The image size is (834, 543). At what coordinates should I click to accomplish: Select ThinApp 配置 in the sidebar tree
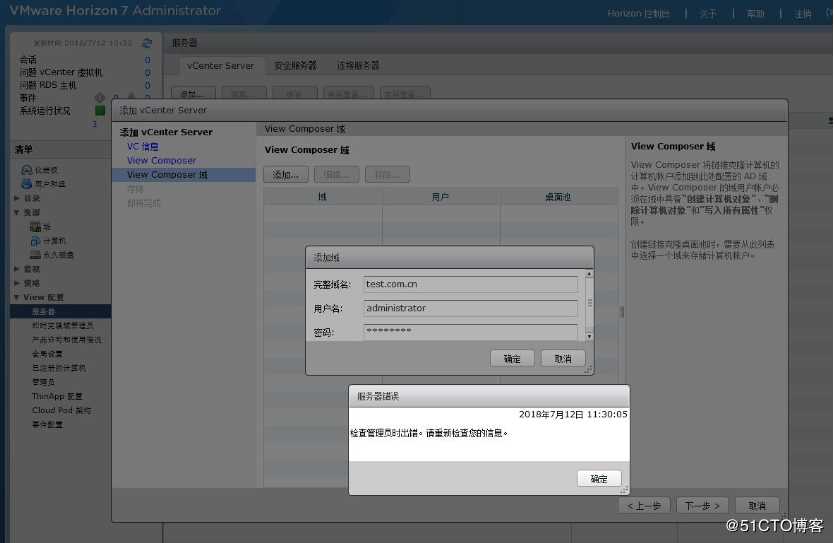point(57,396)
